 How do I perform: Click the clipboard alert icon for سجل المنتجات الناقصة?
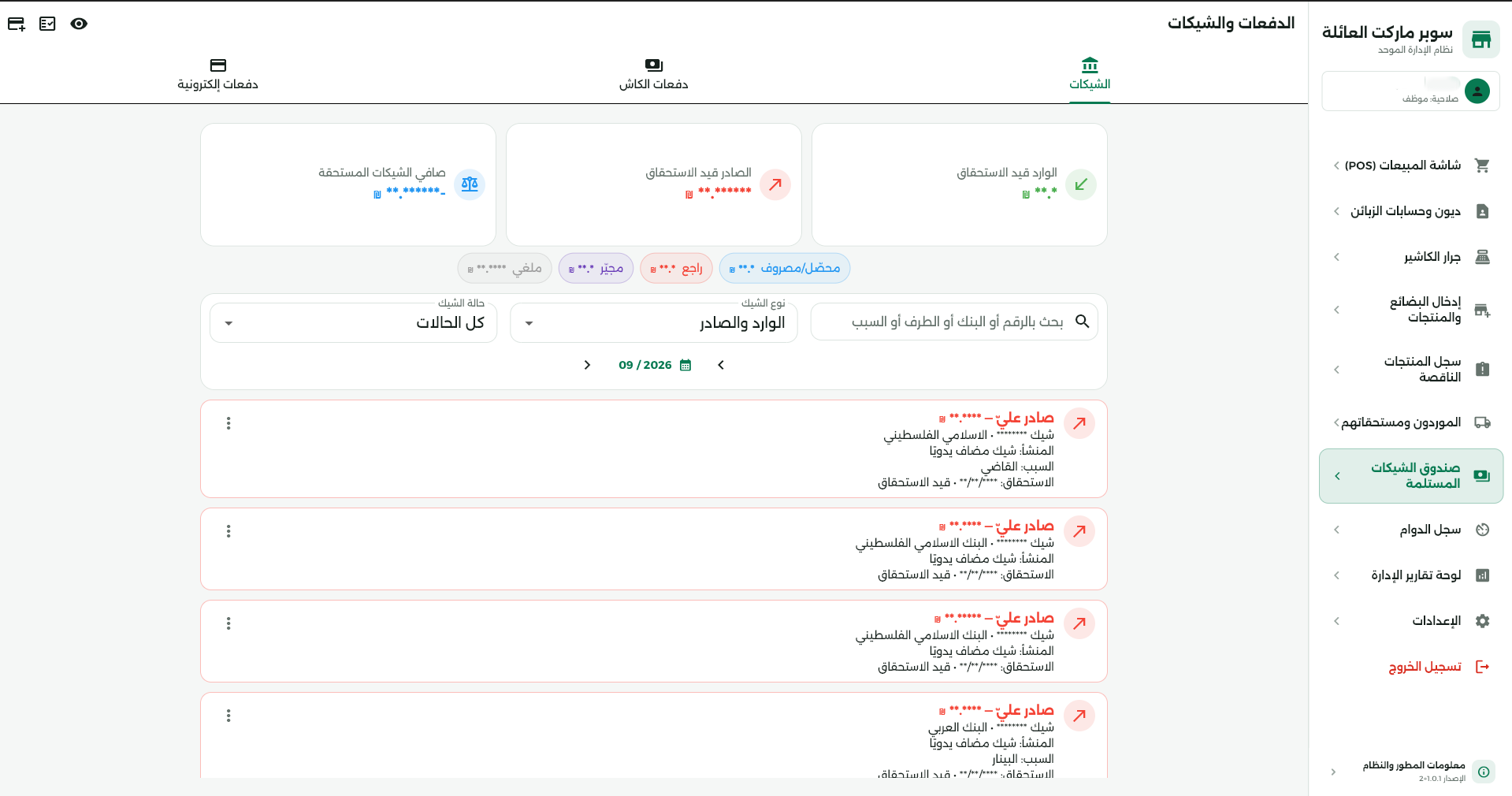(1482, 369)
